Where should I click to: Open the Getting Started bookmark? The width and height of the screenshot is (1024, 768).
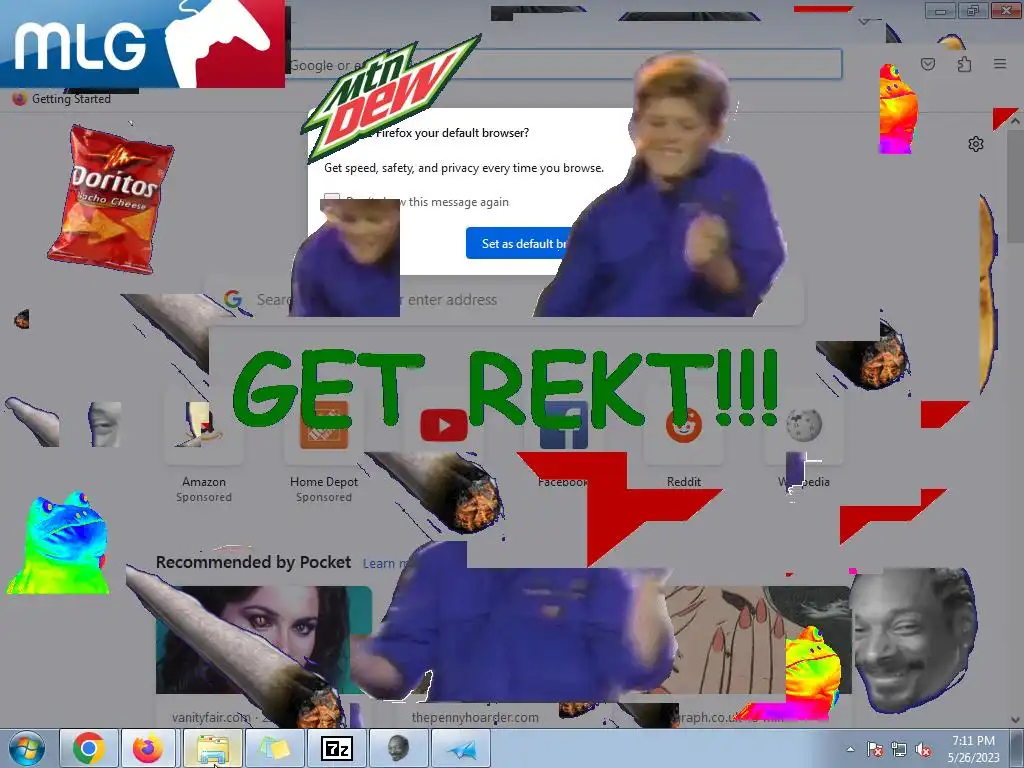coord(62,99)
